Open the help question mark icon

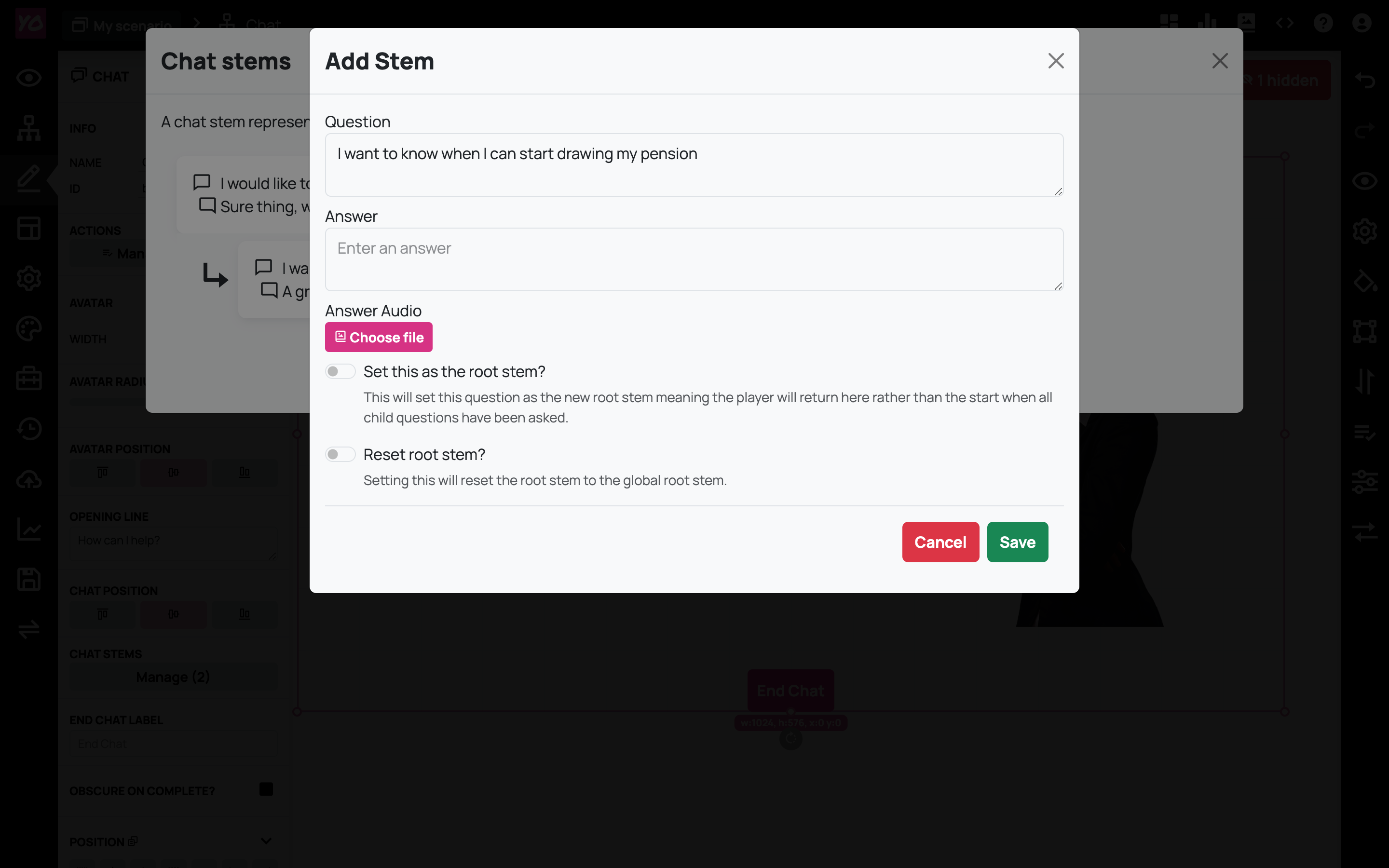pyautogui.click(x=1323, y=23)
